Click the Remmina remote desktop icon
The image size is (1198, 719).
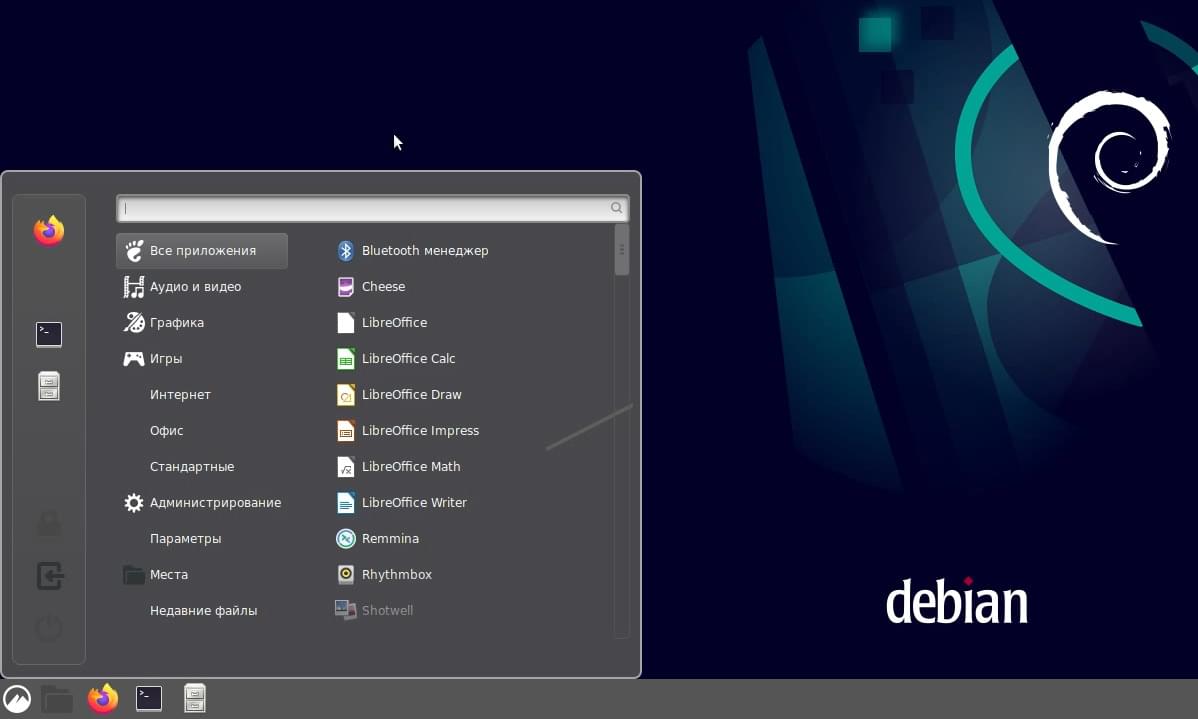click(345, 539)
